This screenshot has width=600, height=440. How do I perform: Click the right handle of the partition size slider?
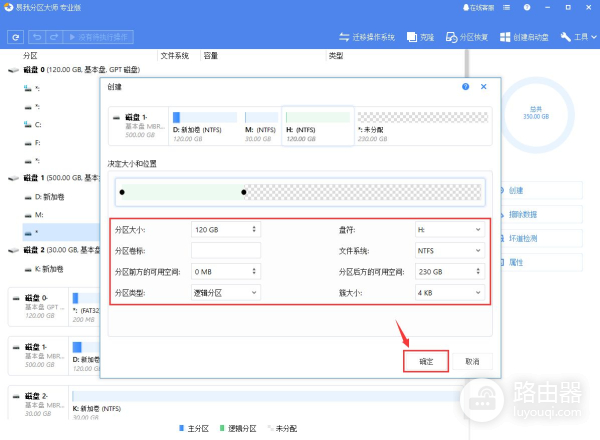(x=244, y=192)
